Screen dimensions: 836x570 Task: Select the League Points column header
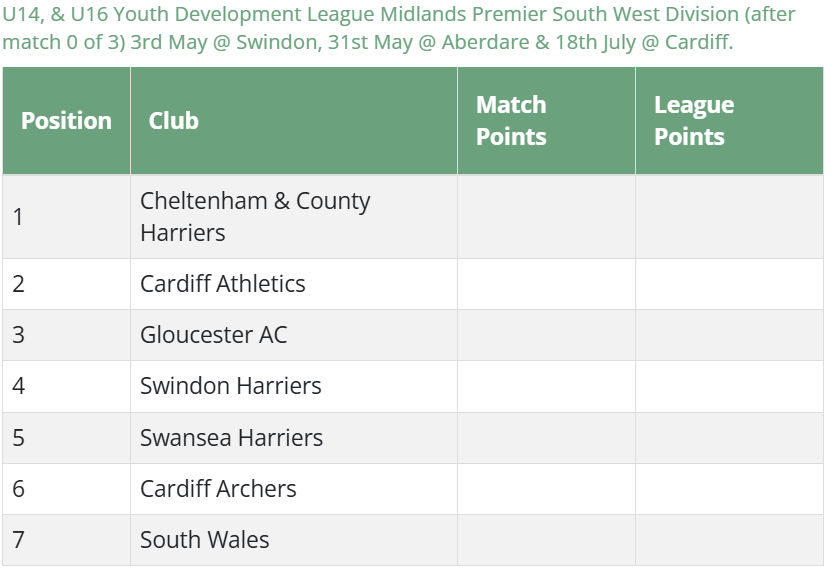(694, 121)
